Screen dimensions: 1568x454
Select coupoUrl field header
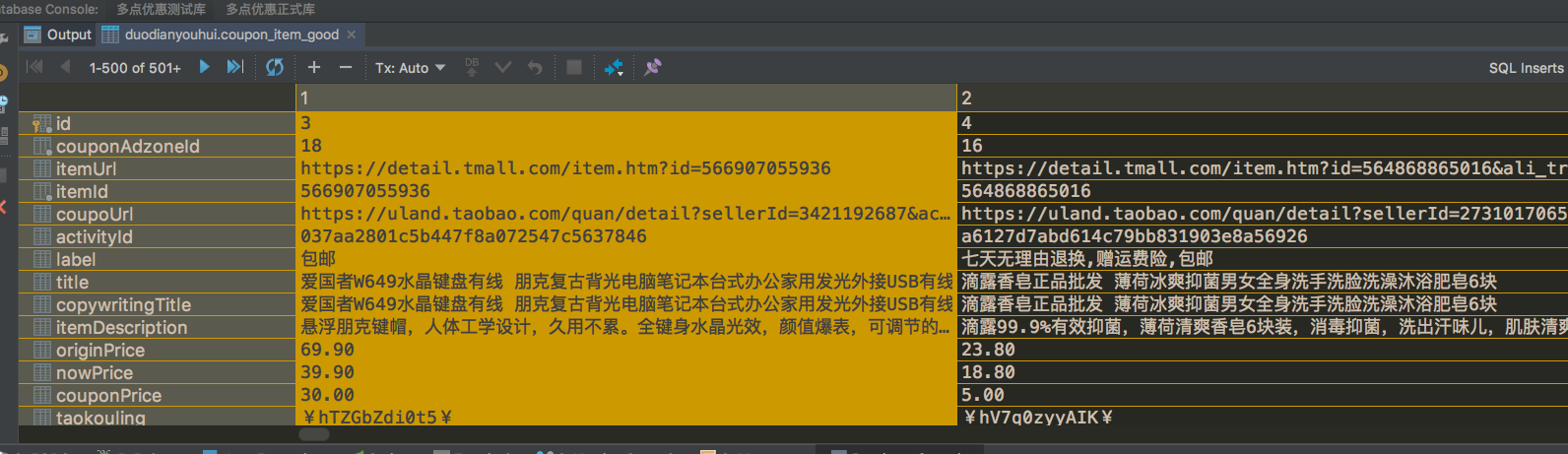[x=158, y=214]
